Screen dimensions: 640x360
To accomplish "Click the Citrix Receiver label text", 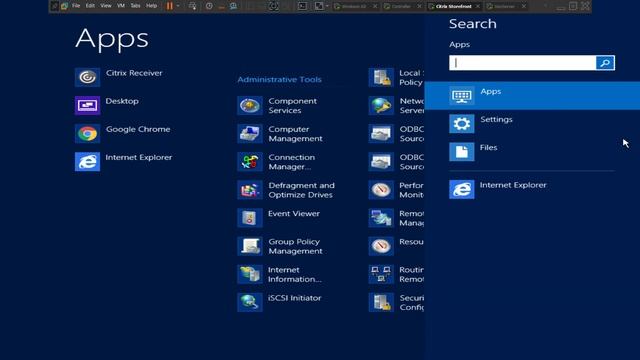I will pyautogui.click(x=134, y=73).
